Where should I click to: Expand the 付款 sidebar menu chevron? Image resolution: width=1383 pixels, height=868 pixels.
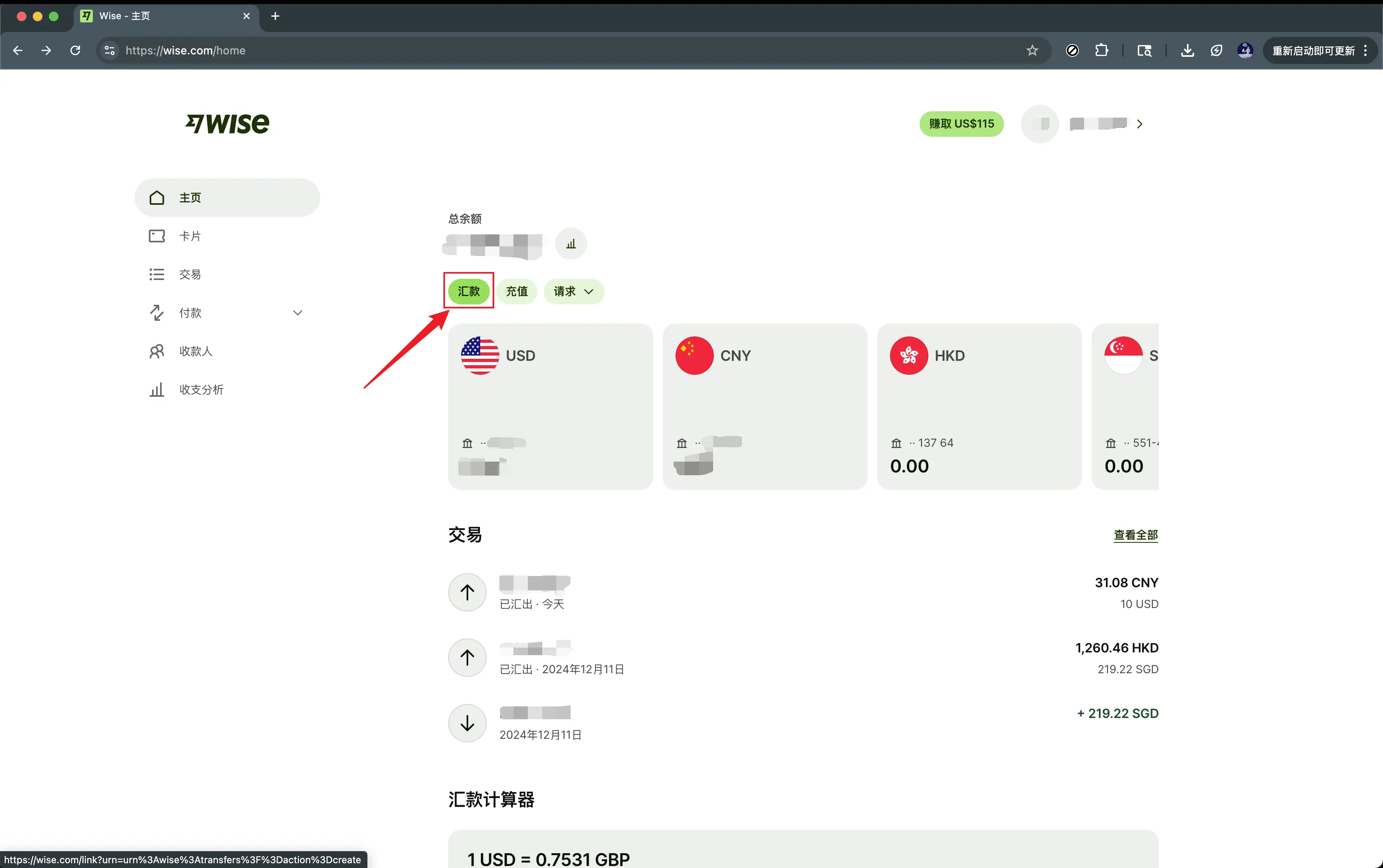pyautogui.click(x=297, y=313)
